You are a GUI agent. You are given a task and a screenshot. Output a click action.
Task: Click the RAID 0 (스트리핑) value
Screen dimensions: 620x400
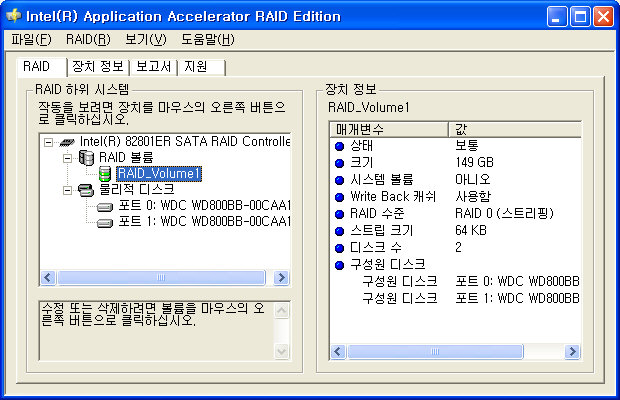(x=504, y=214)
